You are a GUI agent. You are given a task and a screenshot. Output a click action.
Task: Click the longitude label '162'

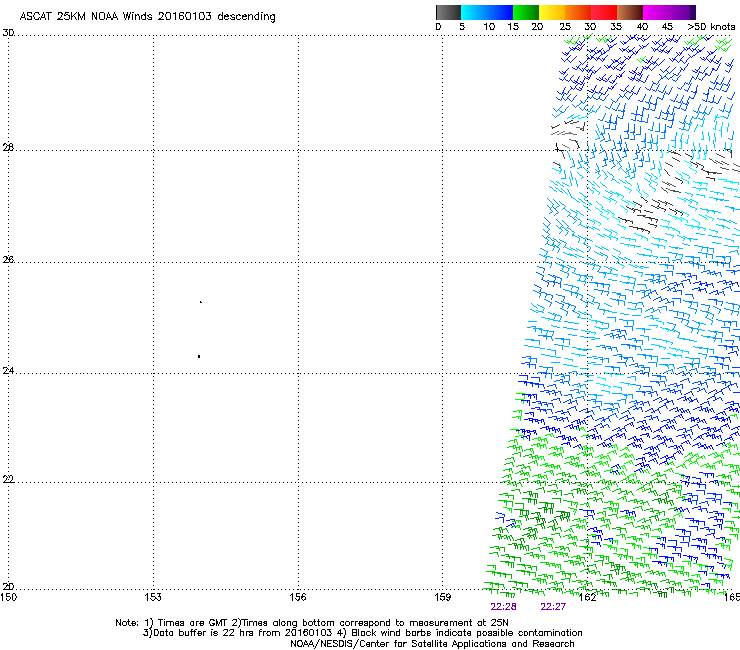click(587, 598)
